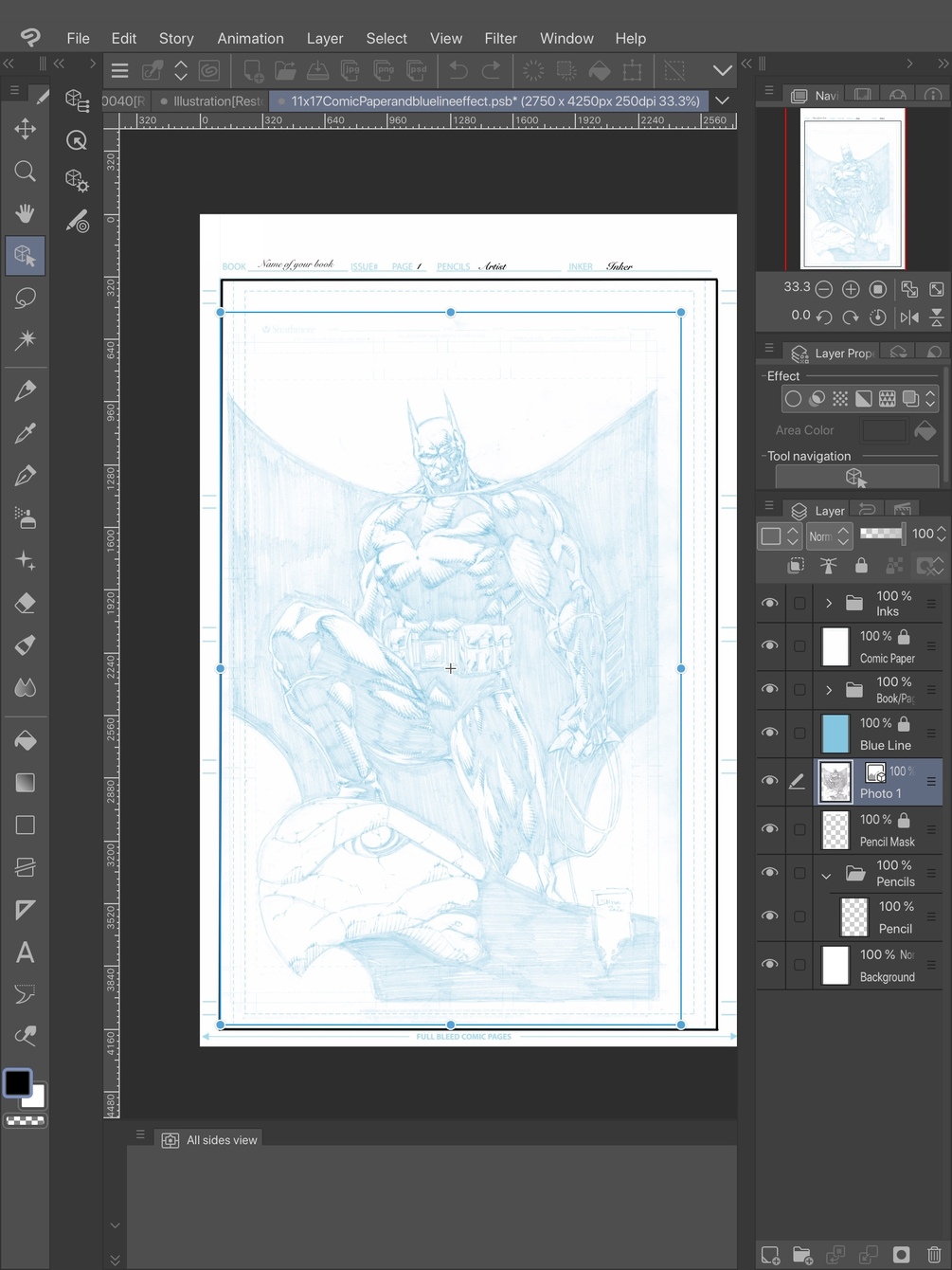Click the Clip Studio logo icon
Viewport: 952px width, 1270px height.
pos(30,37)
